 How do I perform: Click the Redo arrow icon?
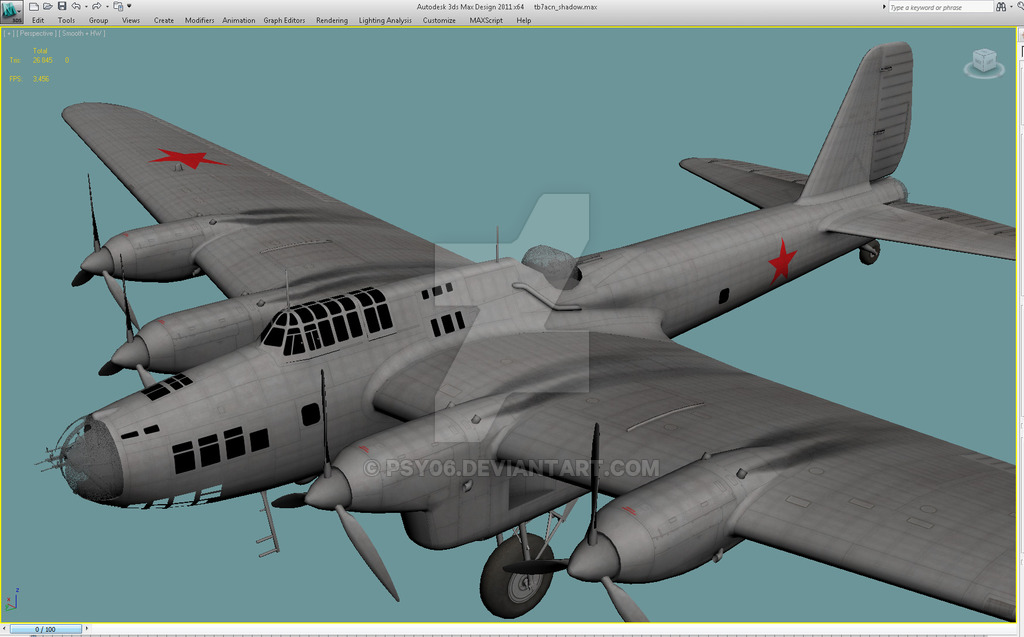pos(95,6)
